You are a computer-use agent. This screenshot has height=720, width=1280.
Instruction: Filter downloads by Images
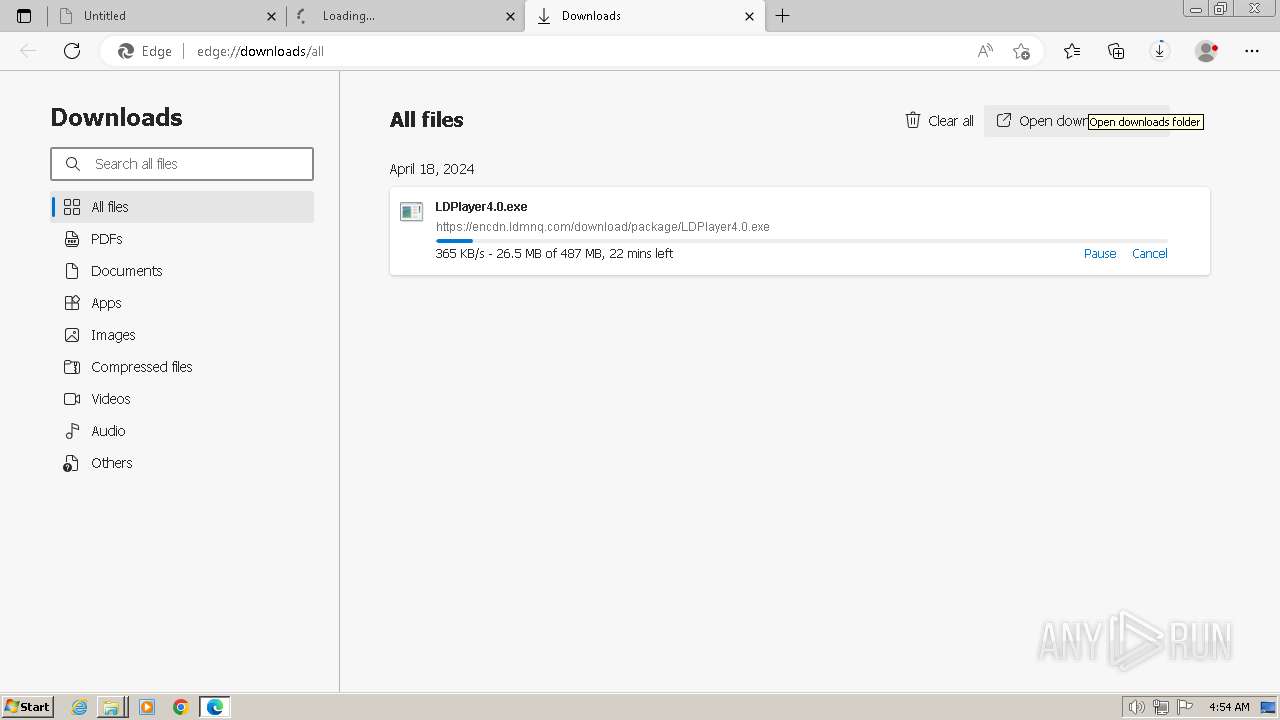(182, 335)
